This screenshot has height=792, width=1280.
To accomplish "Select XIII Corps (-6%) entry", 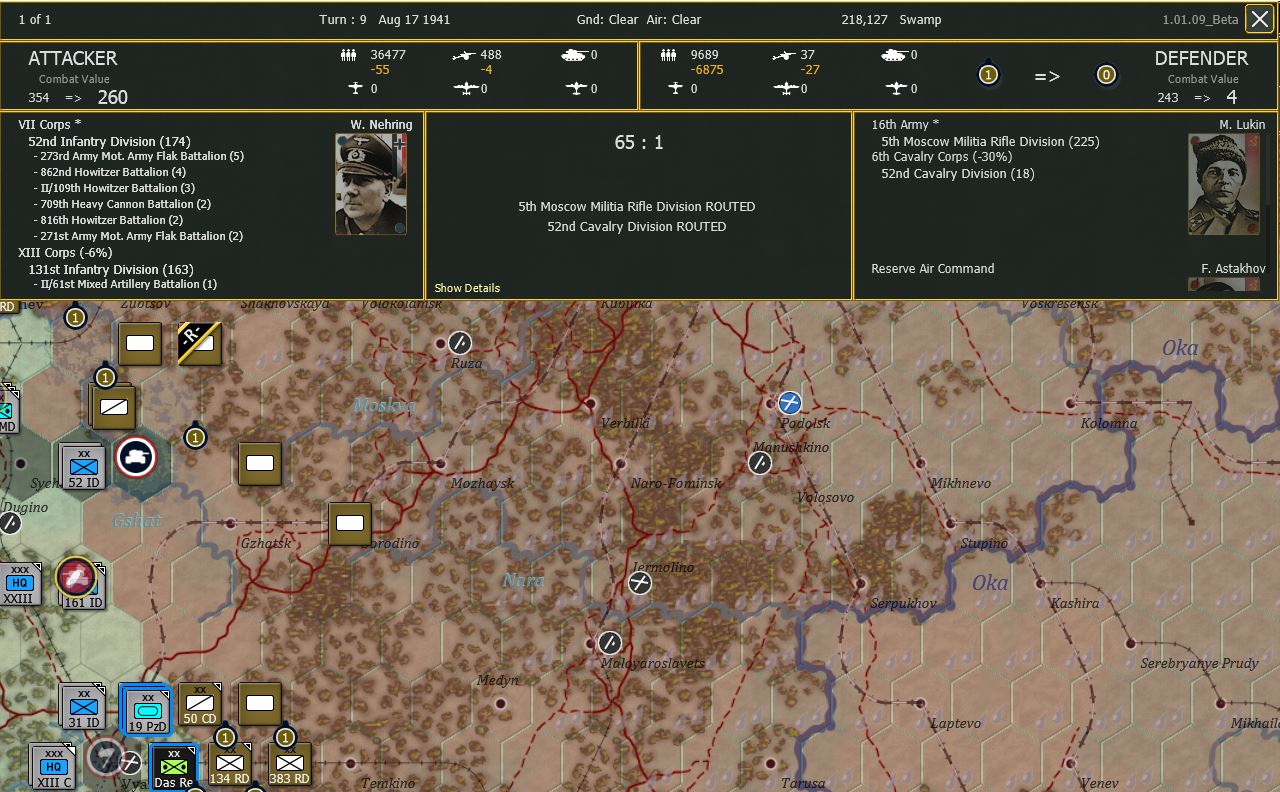I will (x=65, y=253).
